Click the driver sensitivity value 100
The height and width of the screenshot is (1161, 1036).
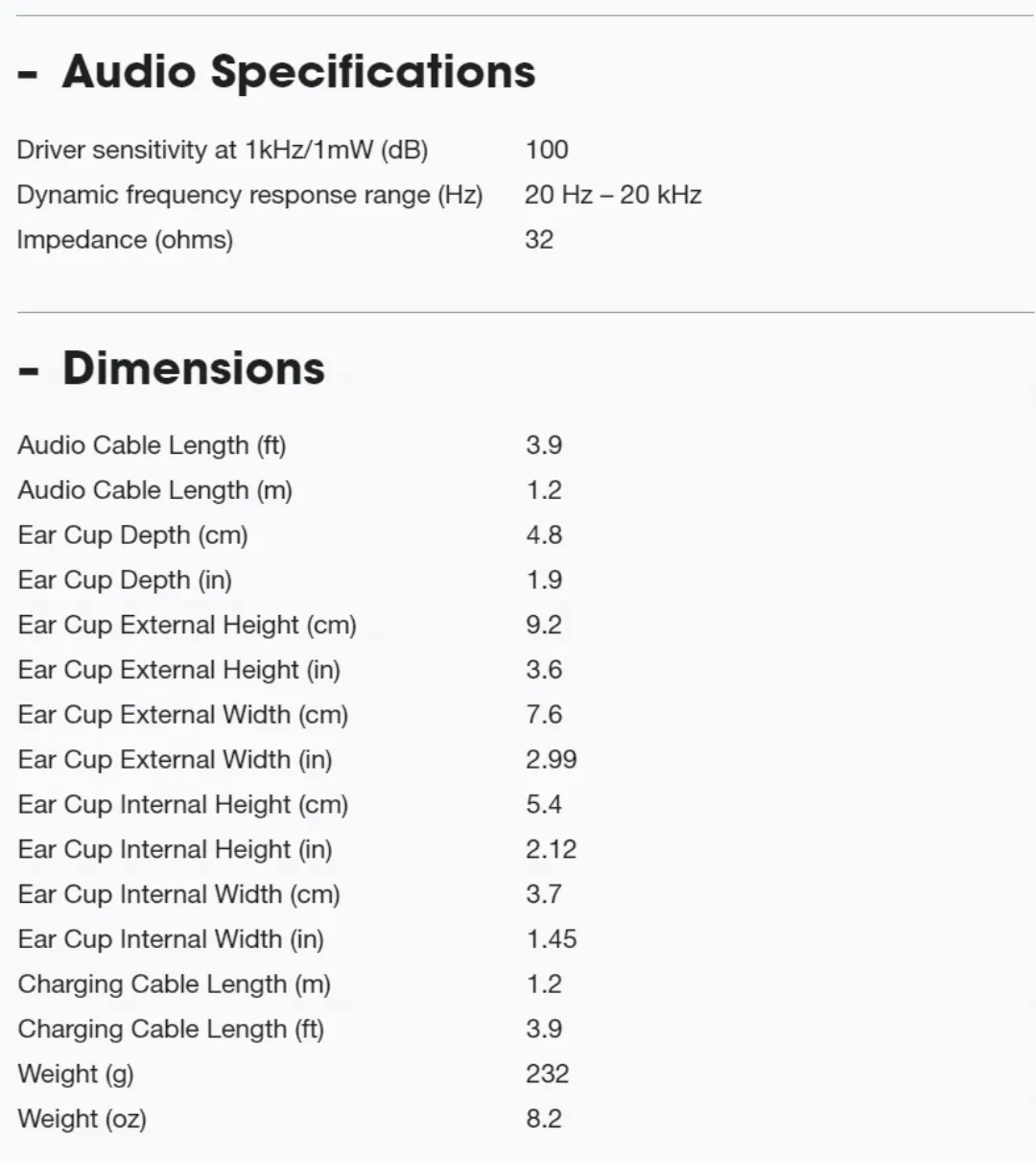point(547,150)
